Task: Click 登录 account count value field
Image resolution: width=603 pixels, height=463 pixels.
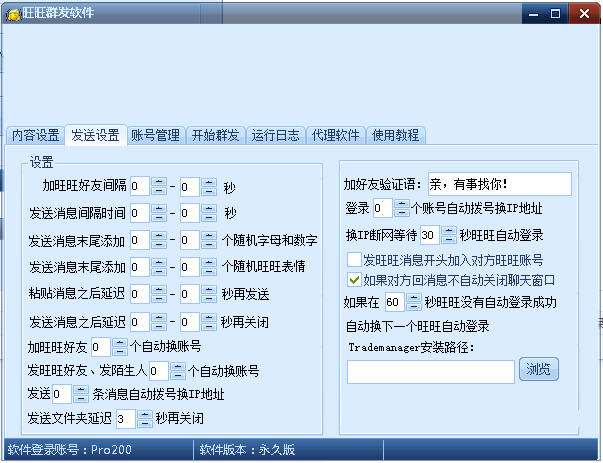Action: click(x=383, y=208)
